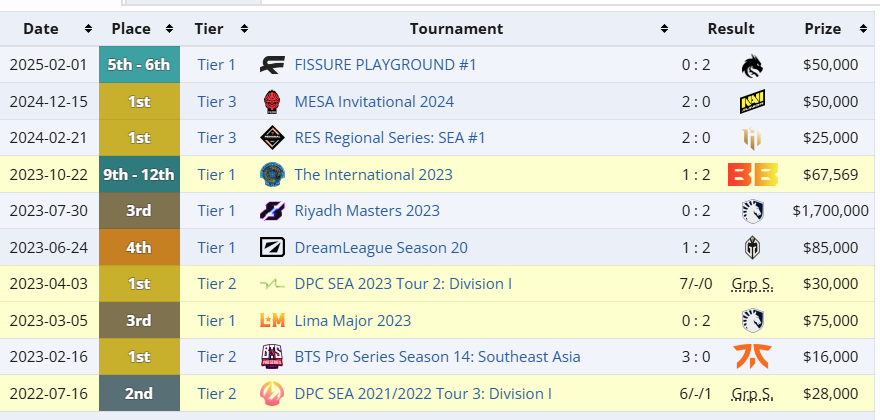Click the Team Spirit logo in FISSURE PLAYGROUND row
This screenshot has width=880, height=420.
pyautogui.click(x=752, y=65)
